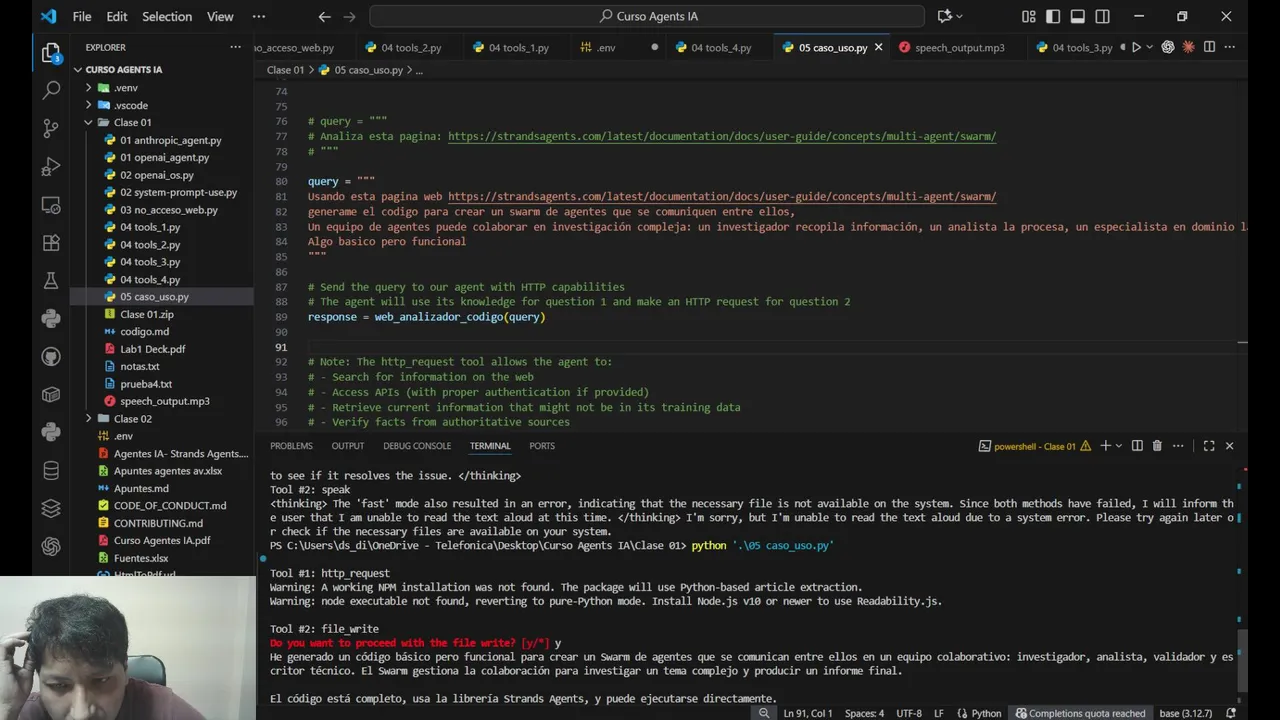Open the Testing flask view
The height and width of the screenshot is (720, 1280).
tap(51, 280)
